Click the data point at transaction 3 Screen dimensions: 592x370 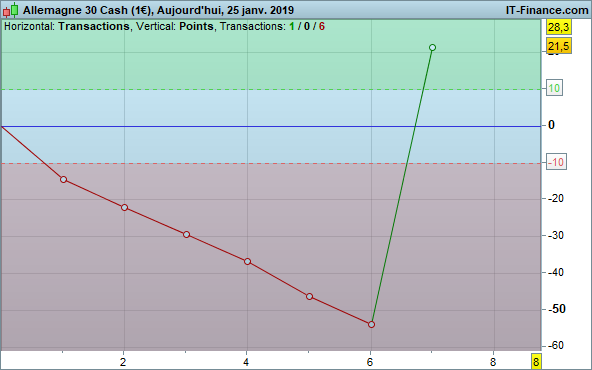[x=186, y=234]
